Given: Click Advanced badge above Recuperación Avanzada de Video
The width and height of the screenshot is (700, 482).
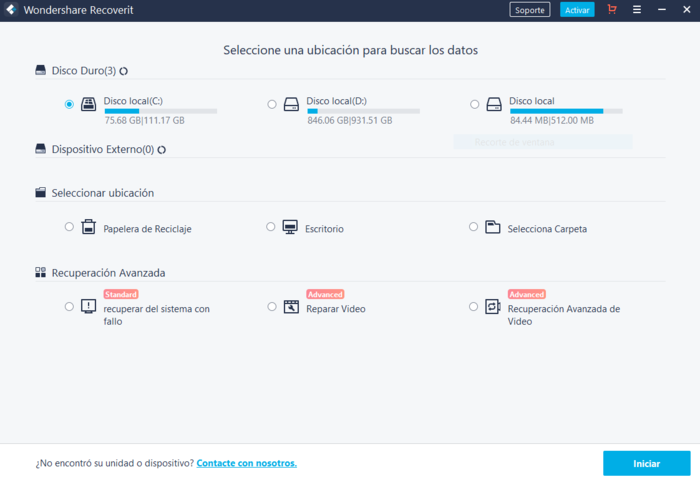Looking at the screenshot, I should pos(527,294).
